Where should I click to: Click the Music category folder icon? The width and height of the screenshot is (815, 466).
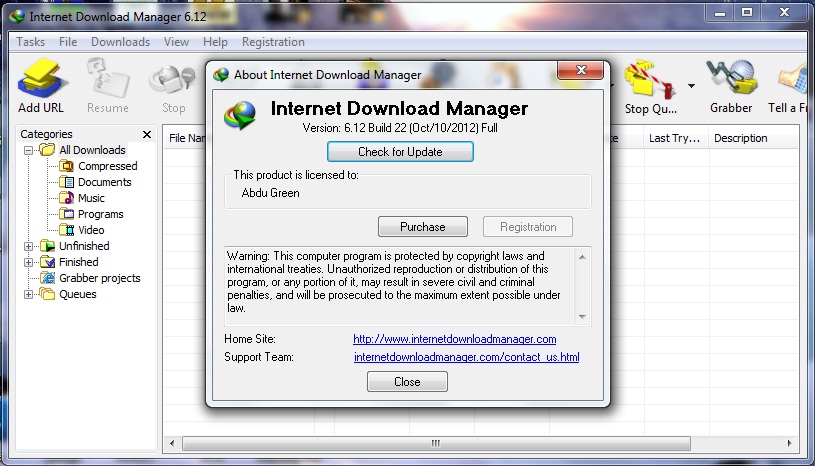(x=66, y=198)
